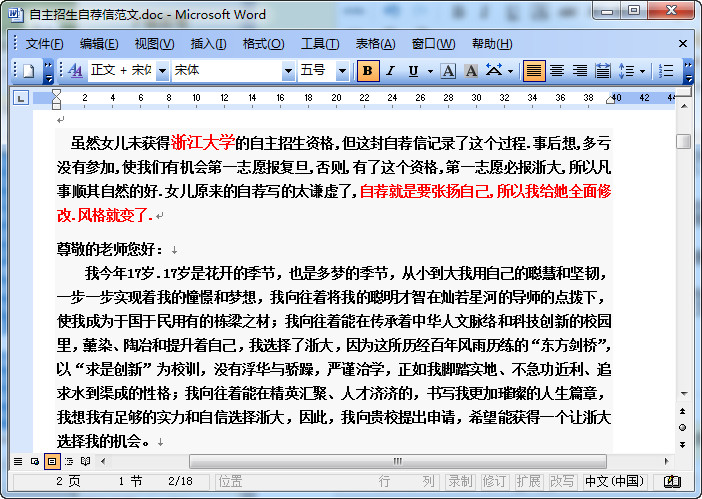Toggle Underline formatting button
Viewport: 702px width, 499px height.
(x=413, y=71)
